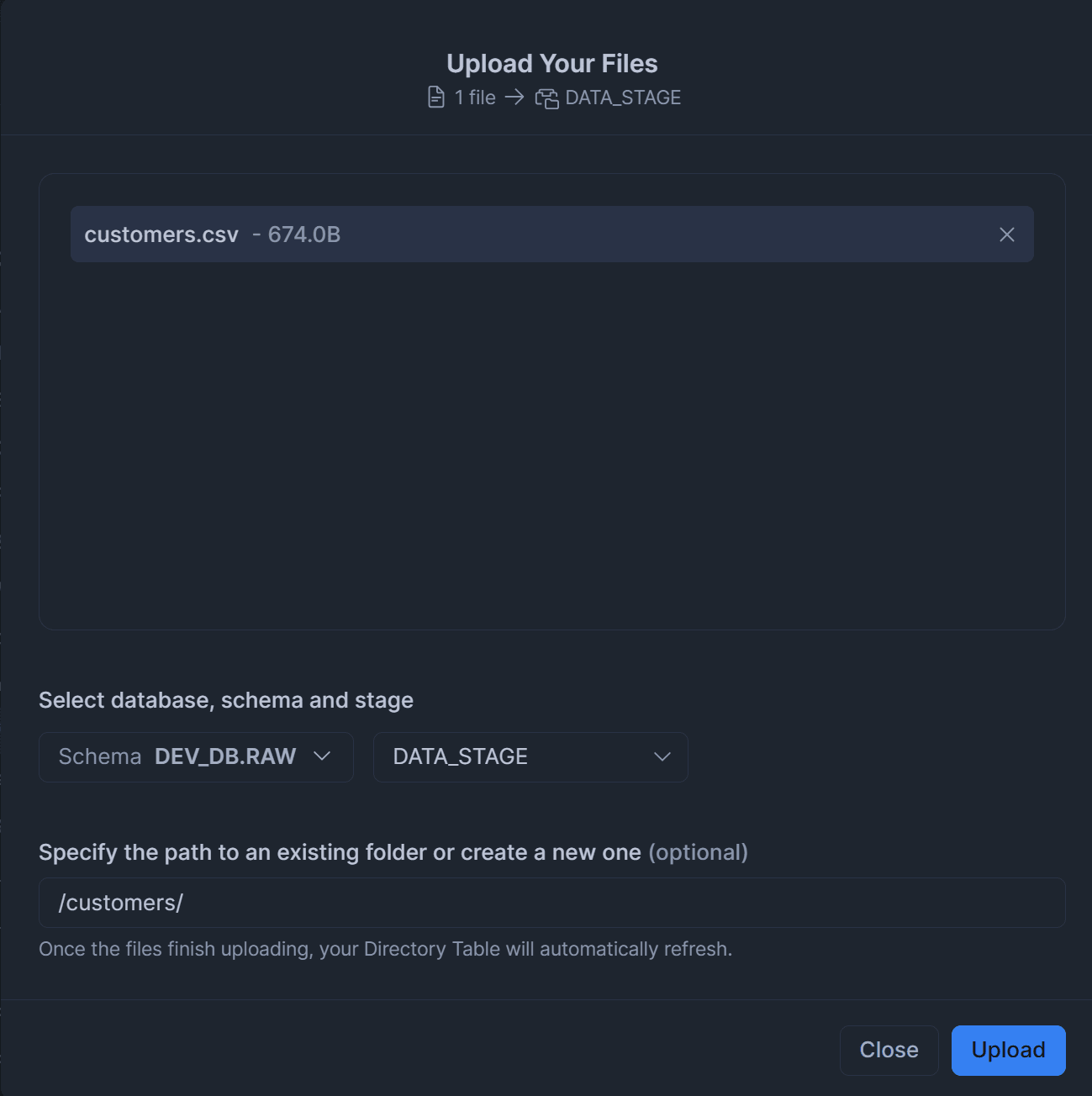Image resolution: width=1092 pixels, height=1096 pixels.
Task: Open the DATA_STAGE stage dropdown
Action: (530, 756)
